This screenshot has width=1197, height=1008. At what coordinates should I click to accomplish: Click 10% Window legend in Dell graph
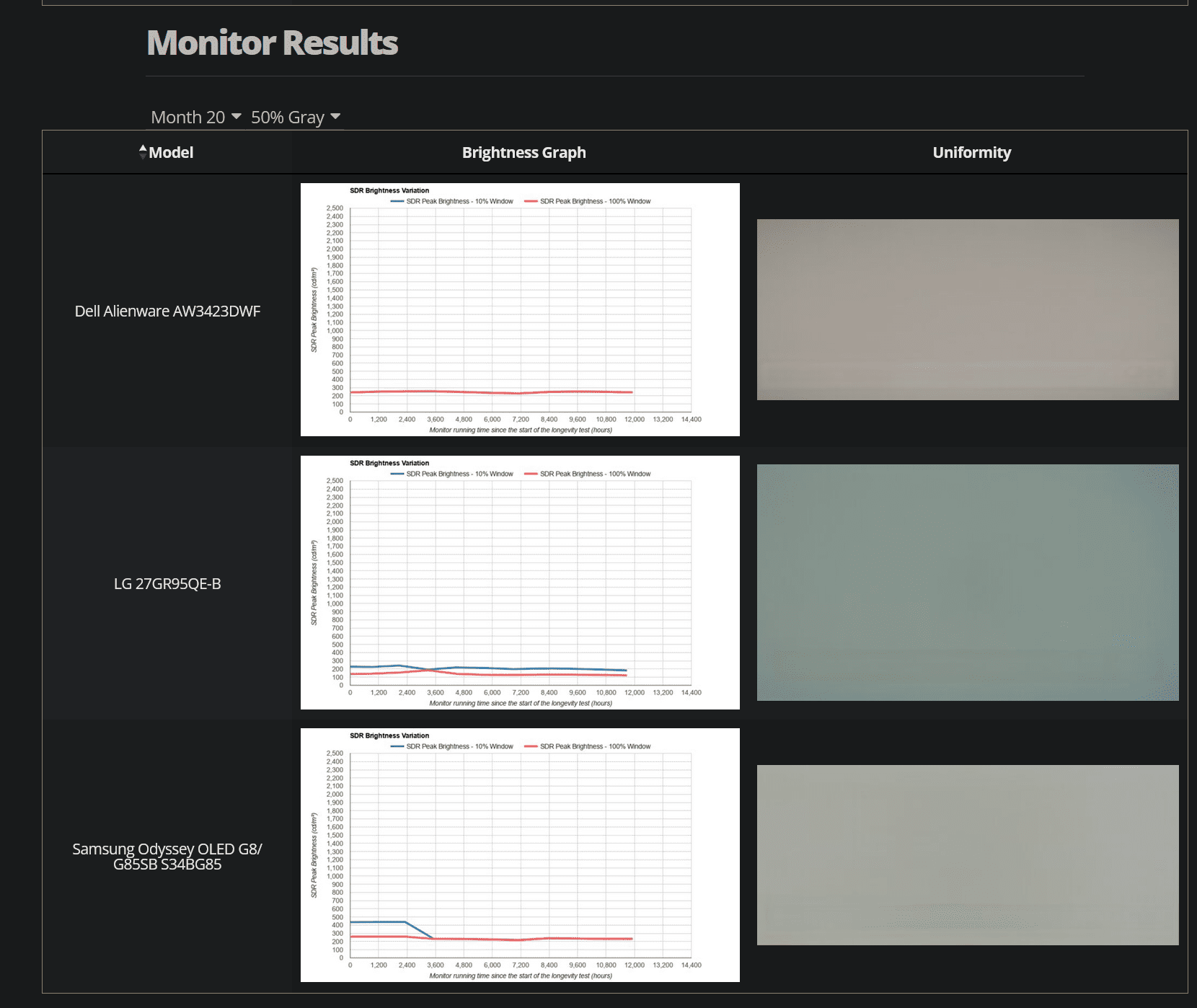pyautogui.click(x=452, y=201)
